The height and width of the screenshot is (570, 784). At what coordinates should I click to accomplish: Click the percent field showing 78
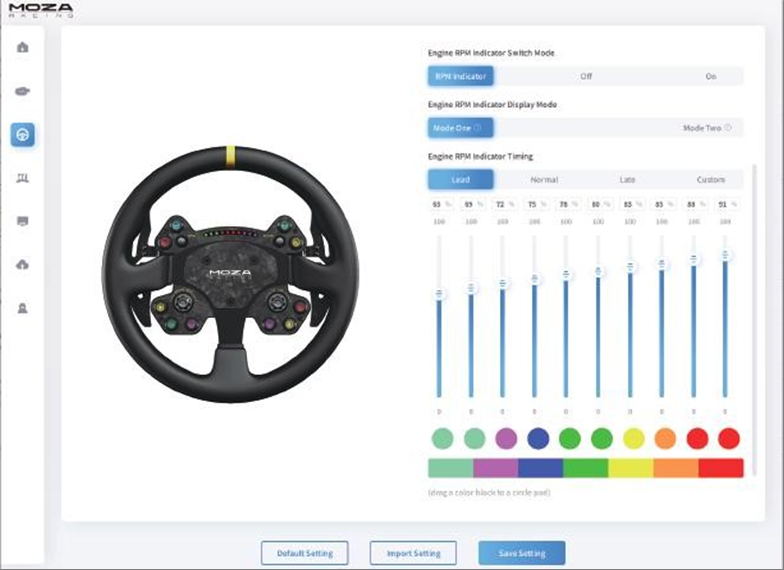pos(568,204)
